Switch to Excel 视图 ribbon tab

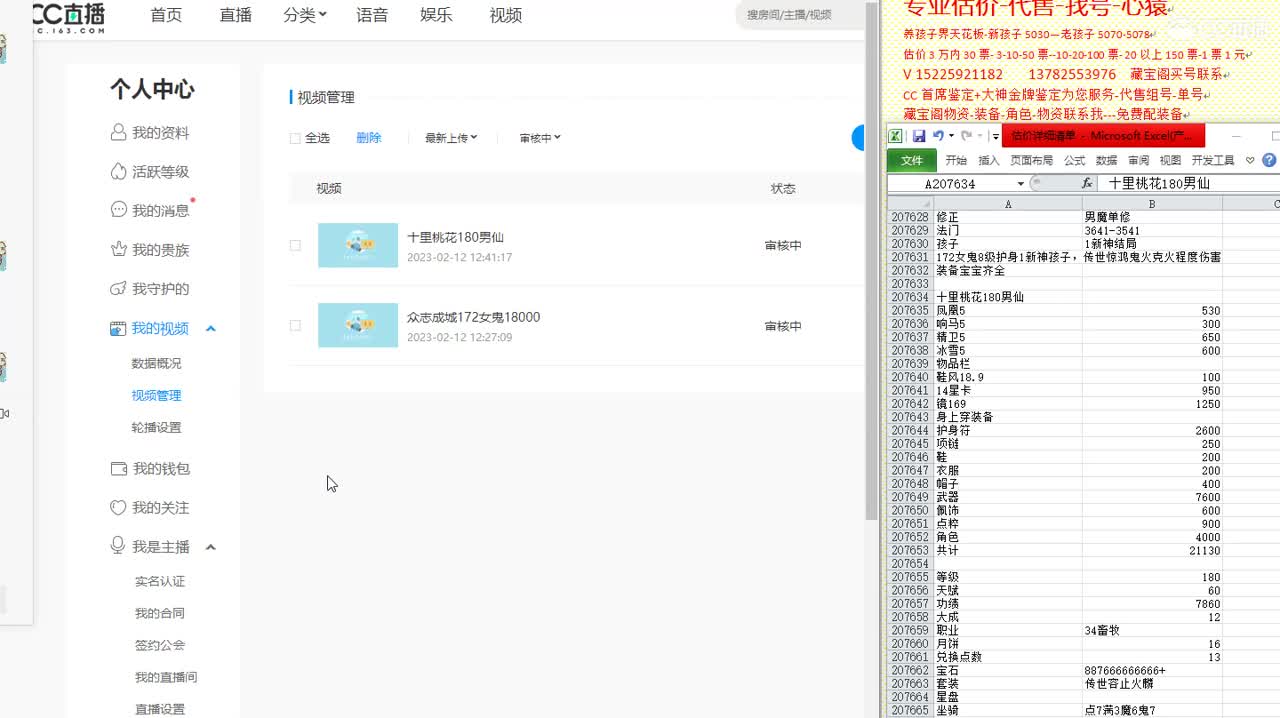(x=1170, y=160)
